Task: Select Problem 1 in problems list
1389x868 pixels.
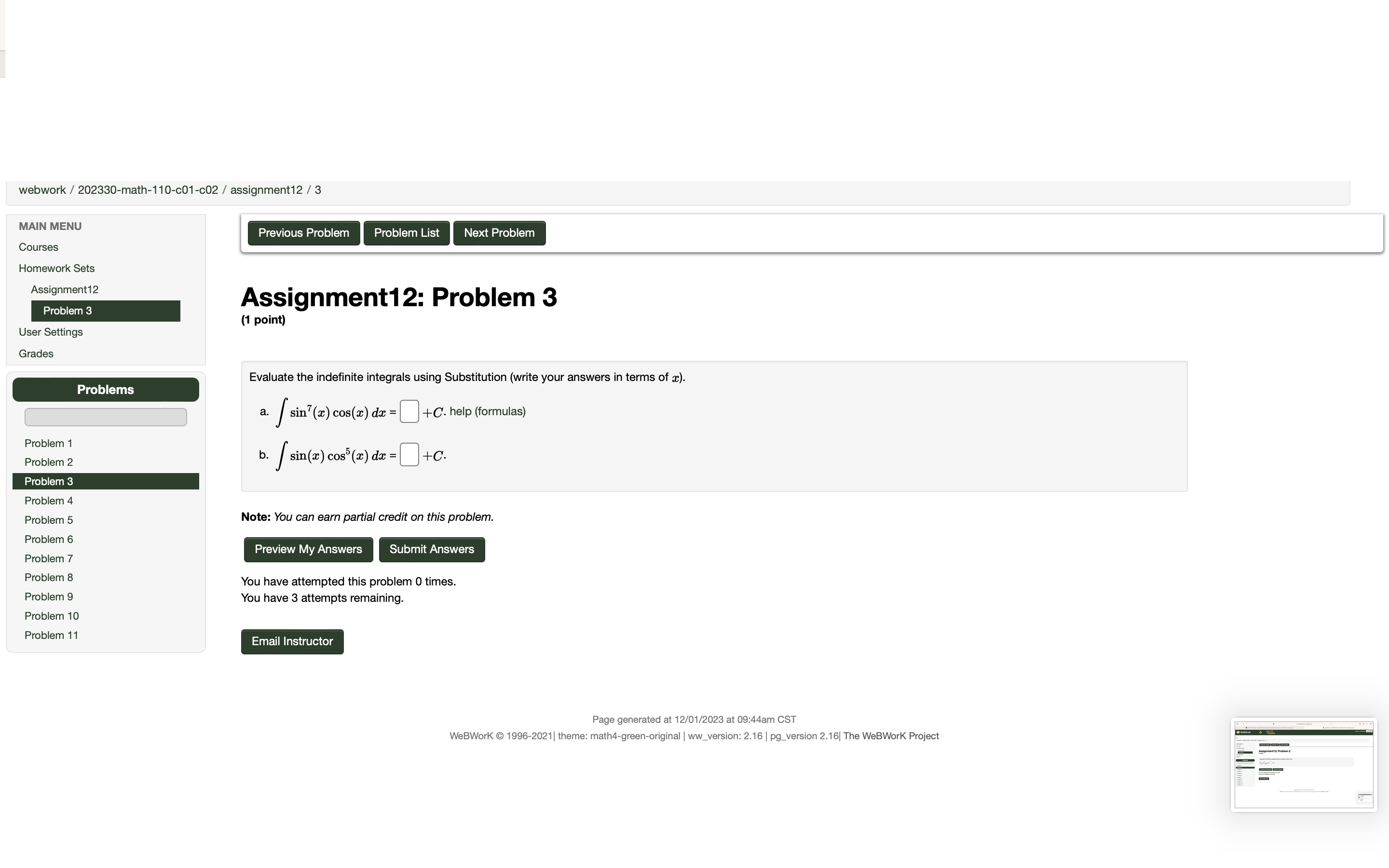Action: 48,443
